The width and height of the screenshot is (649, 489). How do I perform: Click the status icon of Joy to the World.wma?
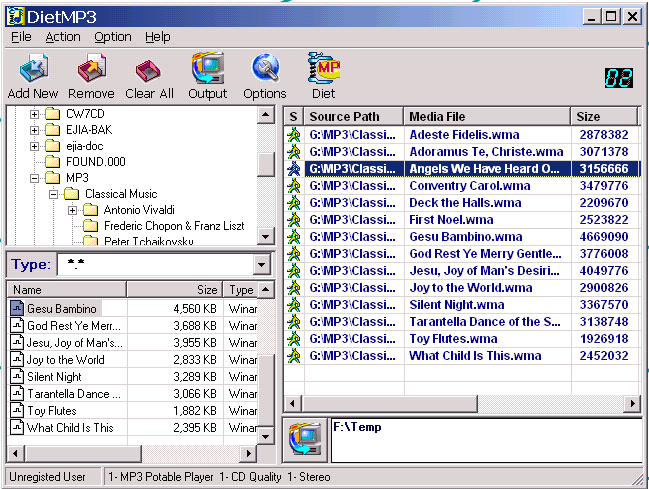(x=294, y=288)
